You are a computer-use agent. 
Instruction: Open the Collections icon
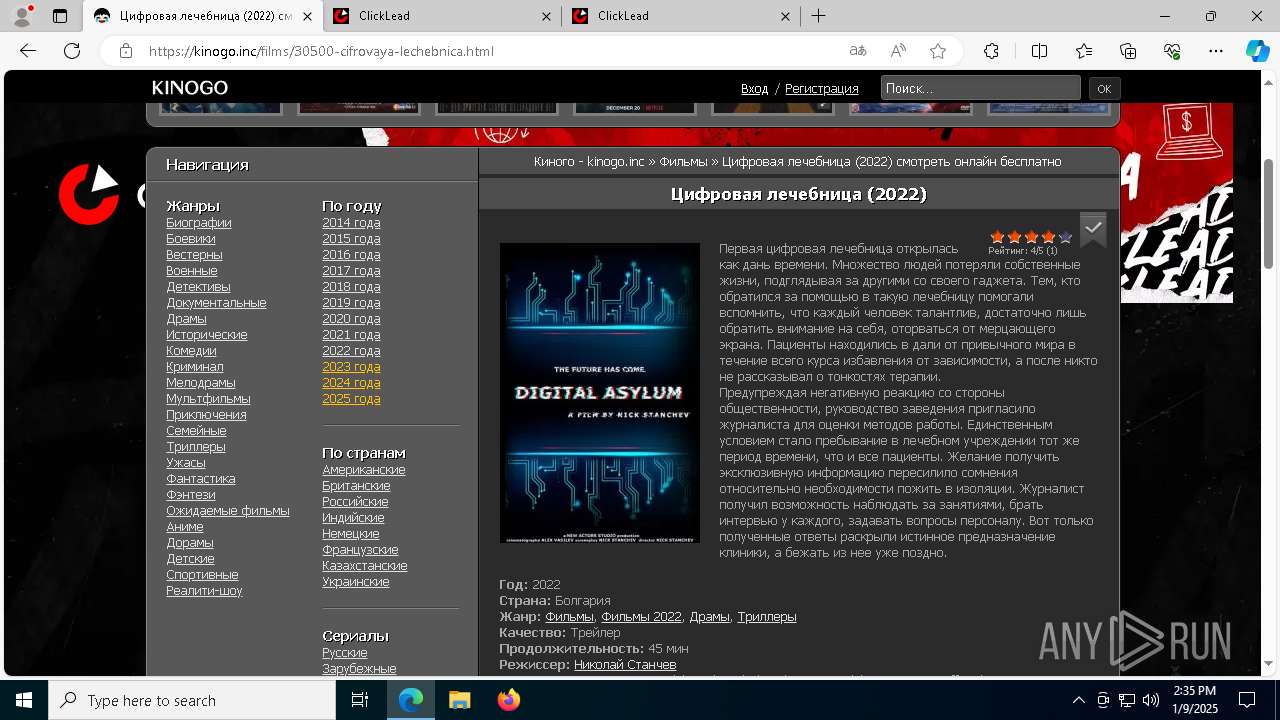point(1128,51)
